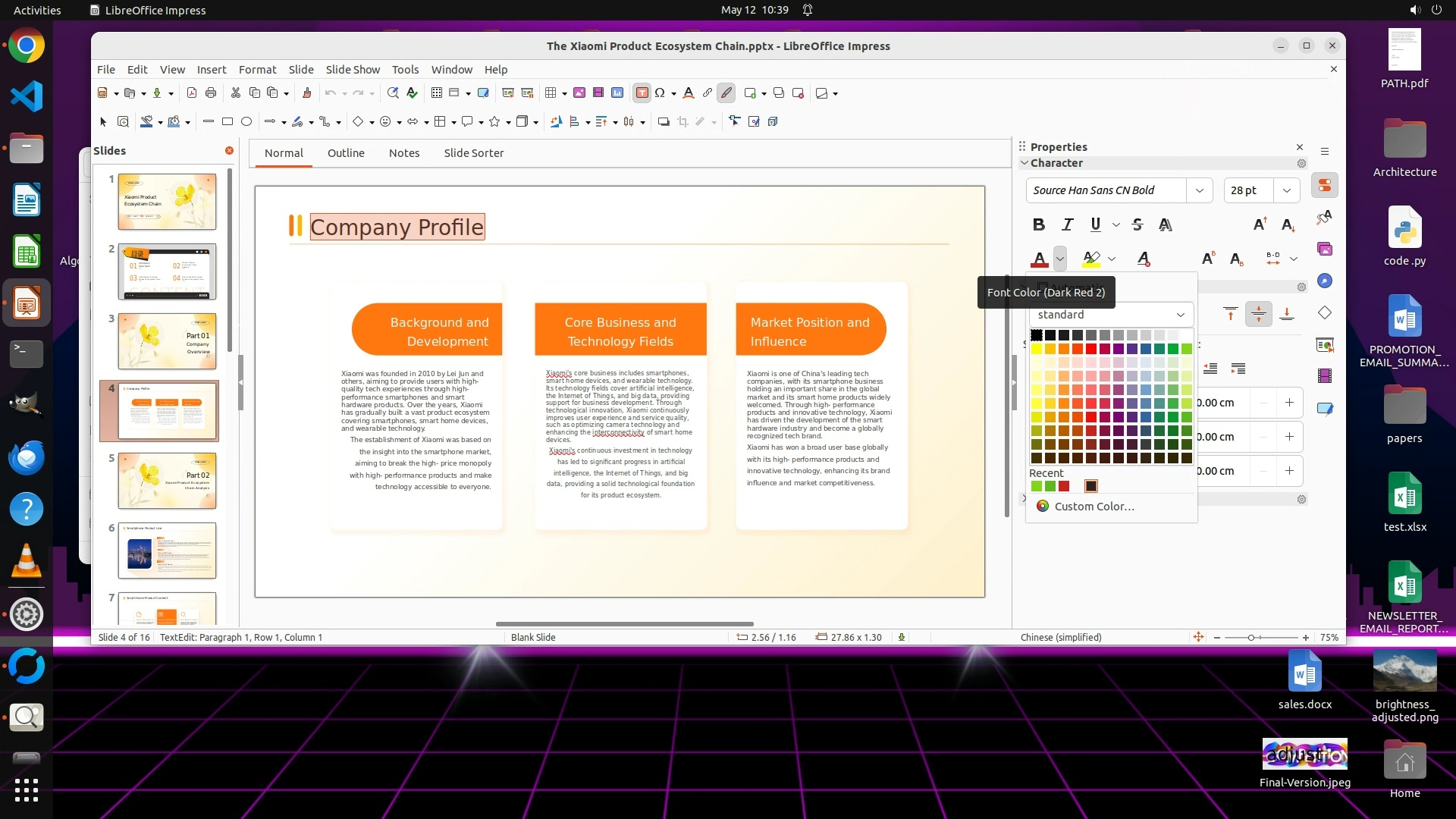Viewport: 1456px width, 819px height.
Task: Pick the red recent color swatch
Action: tap(1064, 486)
